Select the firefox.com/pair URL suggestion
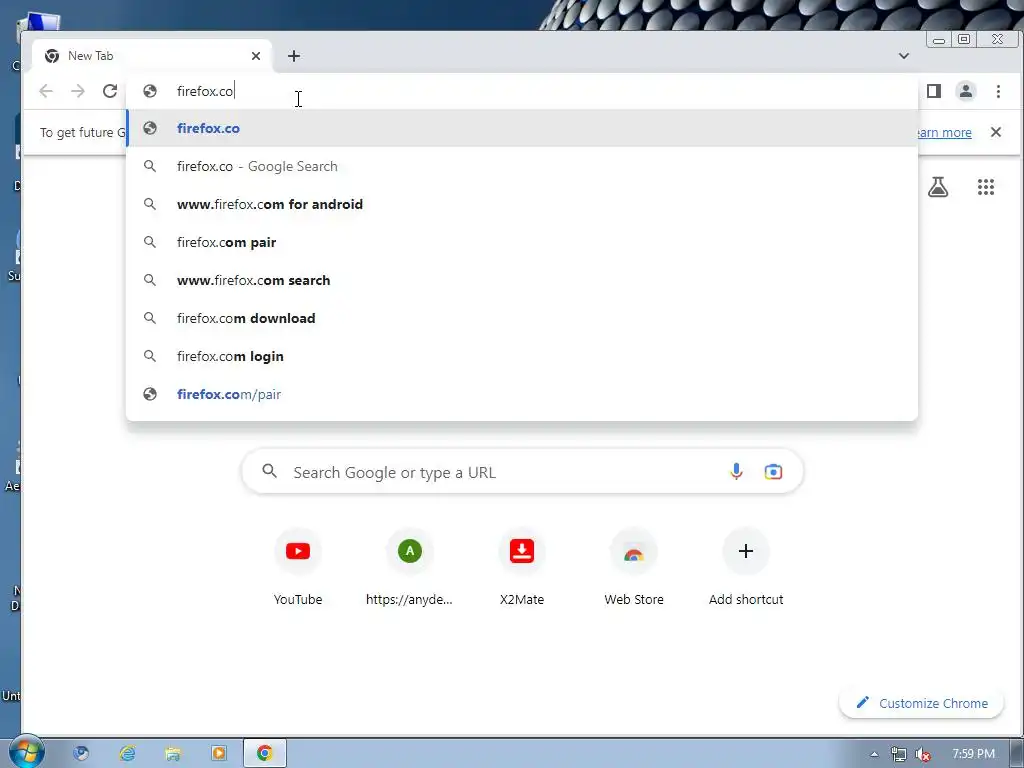The width and height of the screenshot is (1024, 768). 522,394
